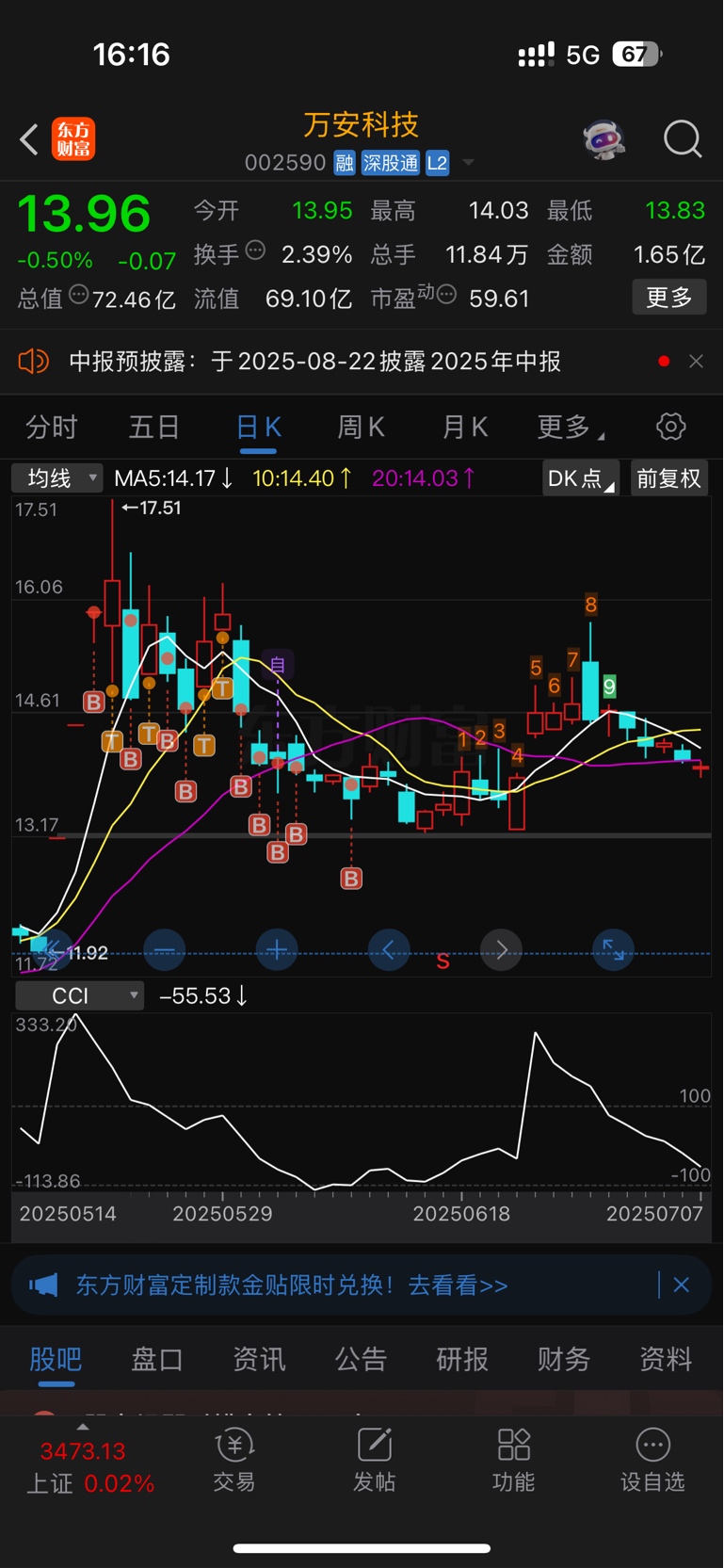Tap the back arrow at top left
Image resolution: width=724 pixels, height=1568 pixels.
[x=29, y=139]
